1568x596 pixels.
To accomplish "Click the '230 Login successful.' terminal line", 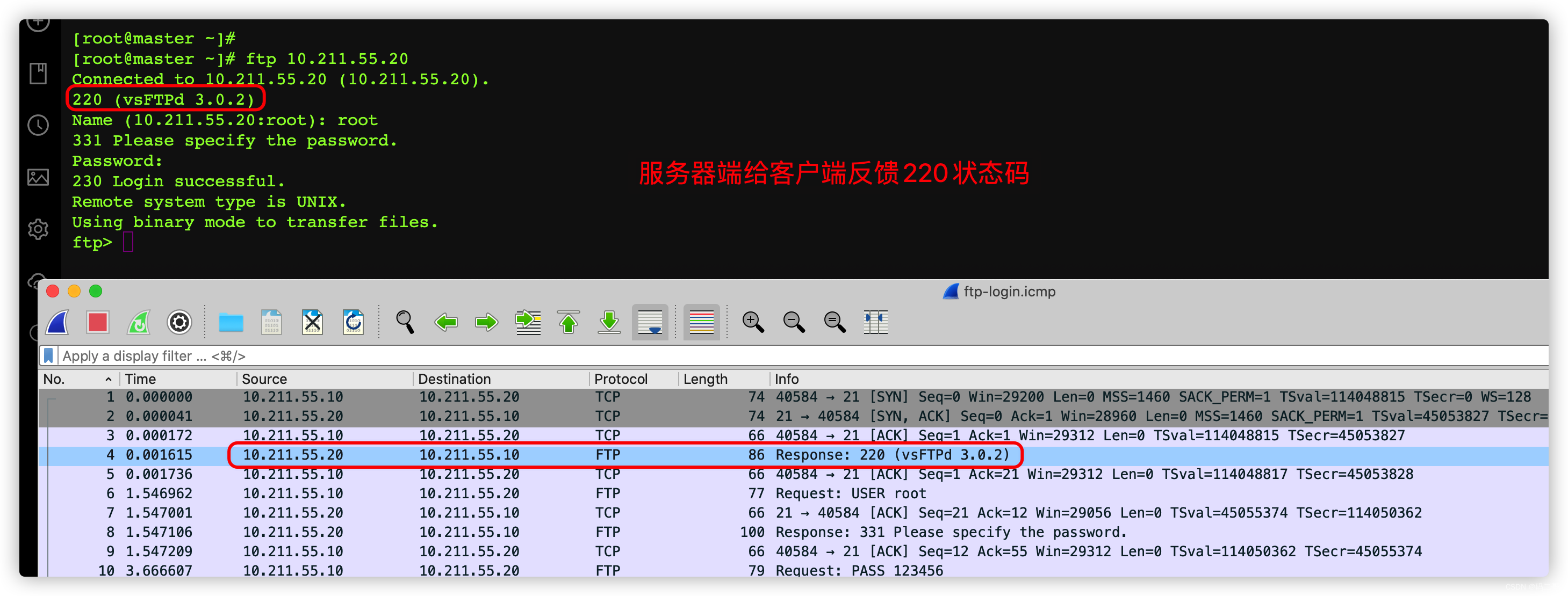I will click(x=178, y=182).
